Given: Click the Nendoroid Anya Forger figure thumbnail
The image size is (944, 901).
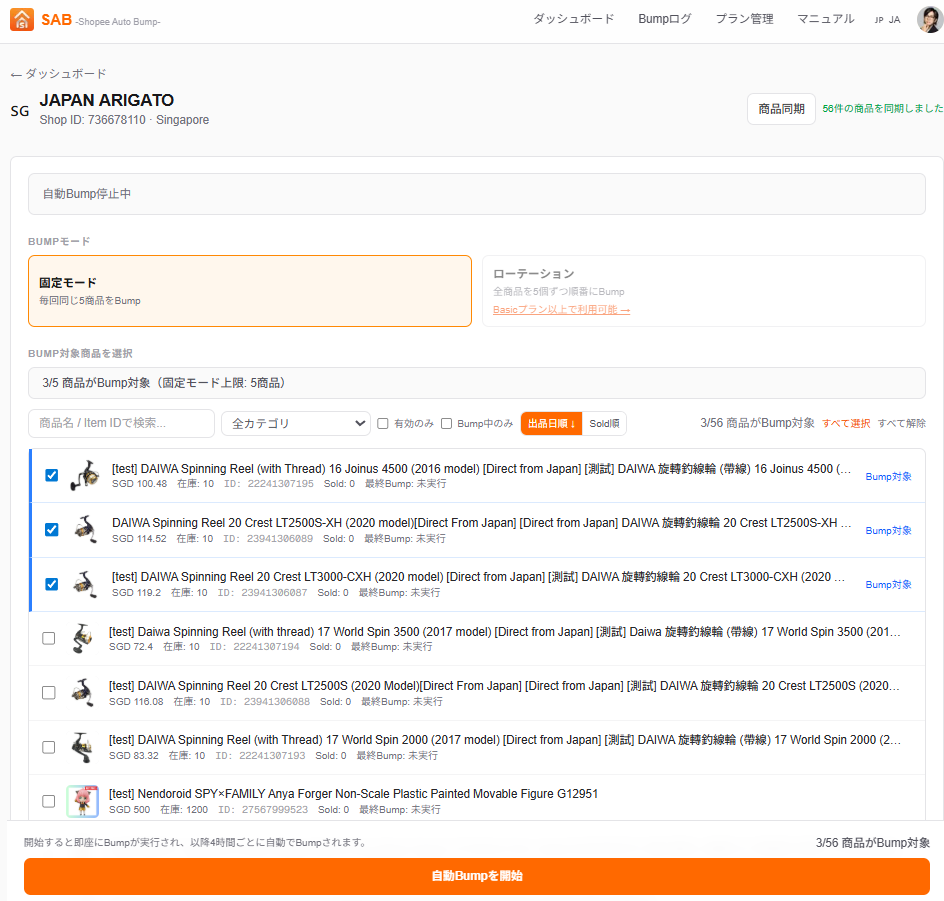Looking at the screenshot, I should [x=83, y=801].
